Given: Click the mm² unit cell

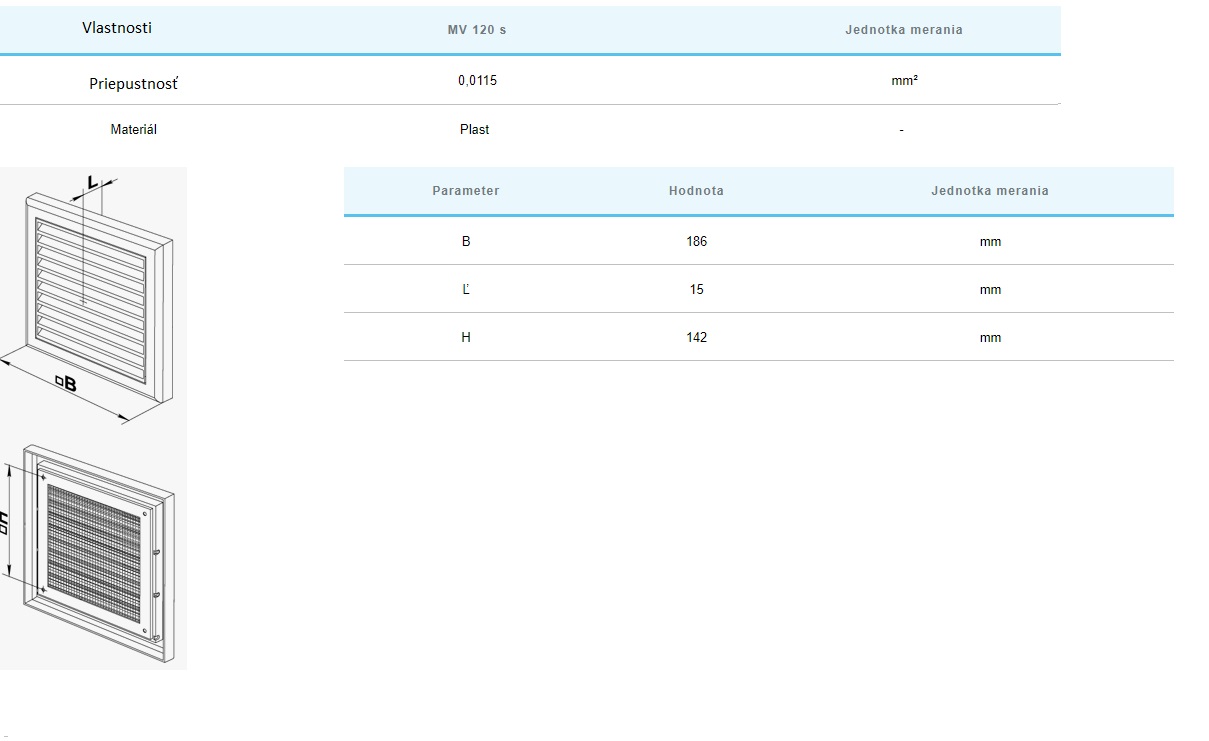Looking at the screenshot, I should click(904, 81).
